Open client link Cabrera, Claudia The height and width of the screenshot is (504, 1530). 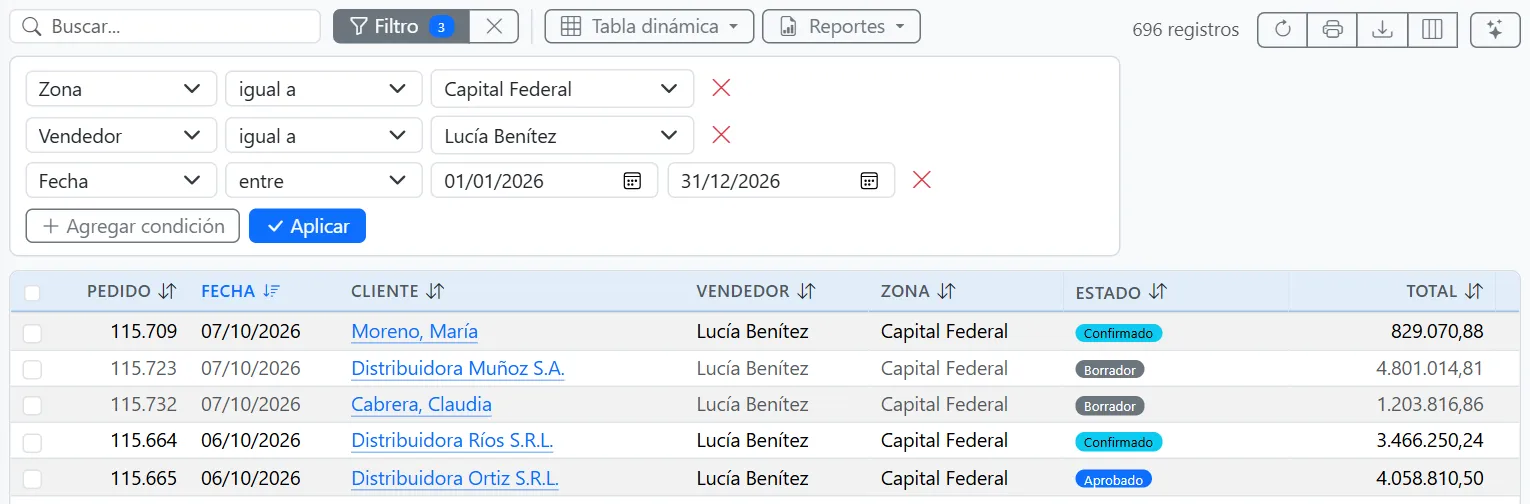421,404
